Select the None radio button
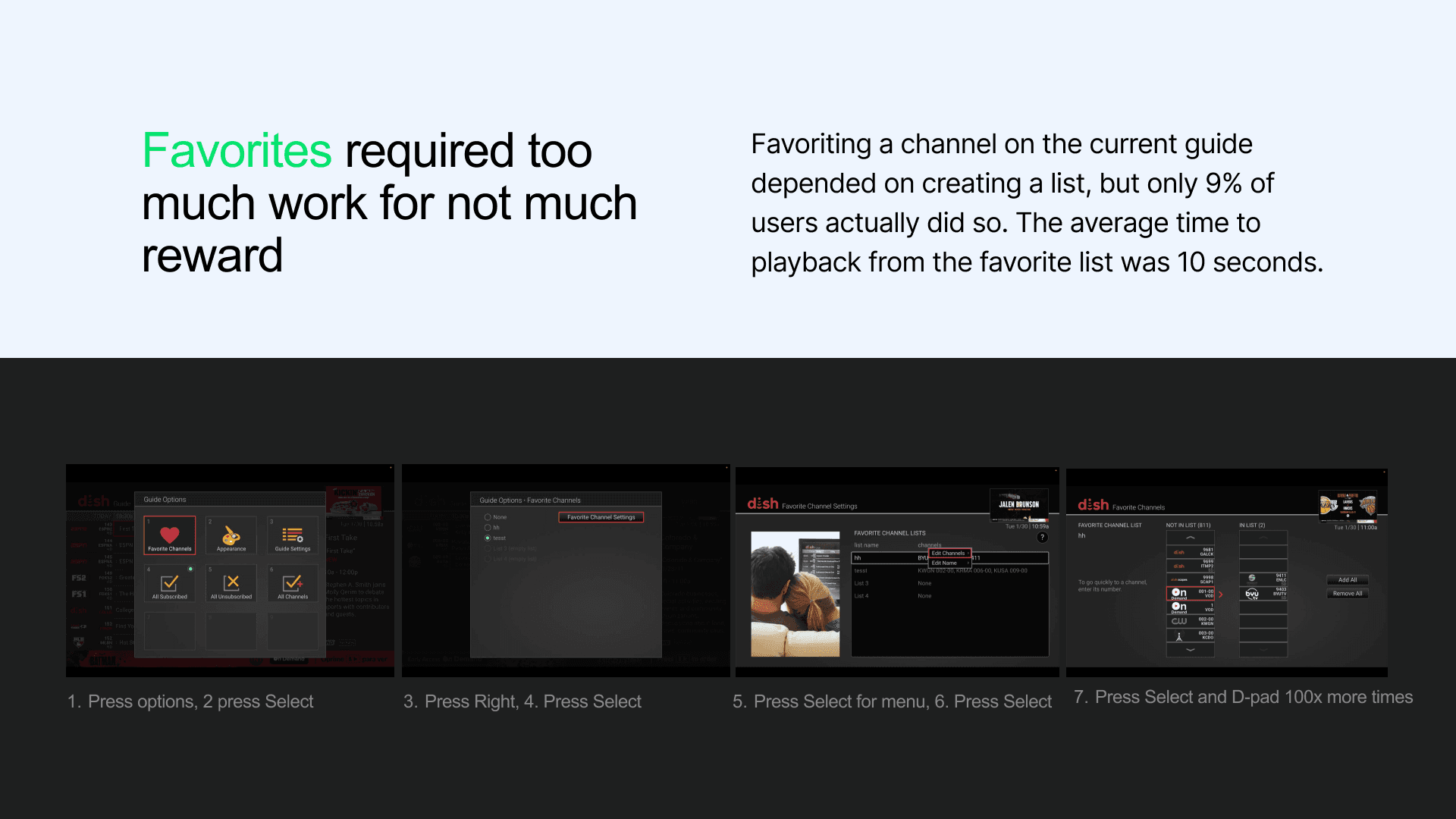Screen dimensions: 1456x819 (488, 517)
